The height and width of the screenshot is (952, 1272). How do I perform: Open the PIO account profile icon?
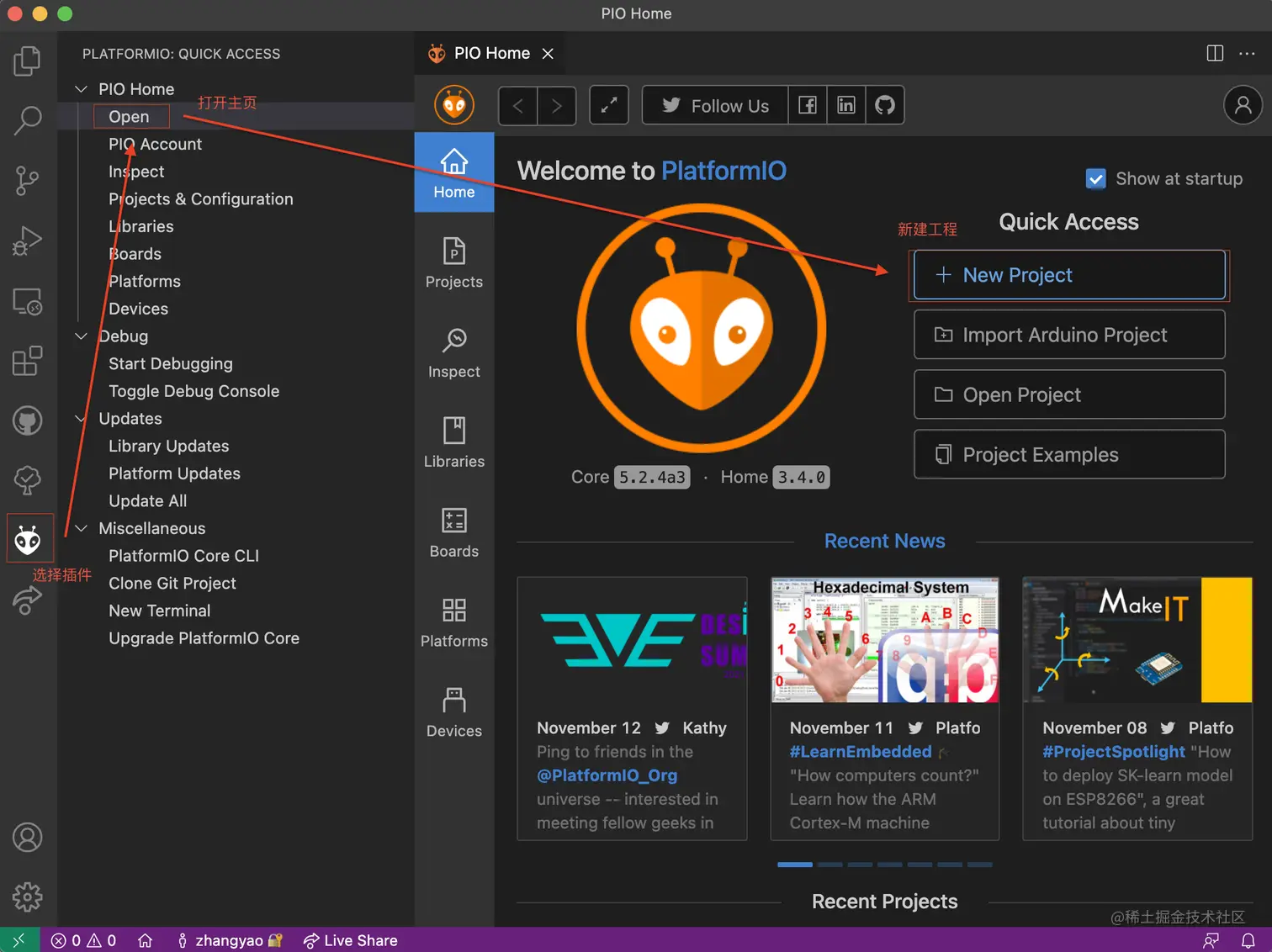1243,105
